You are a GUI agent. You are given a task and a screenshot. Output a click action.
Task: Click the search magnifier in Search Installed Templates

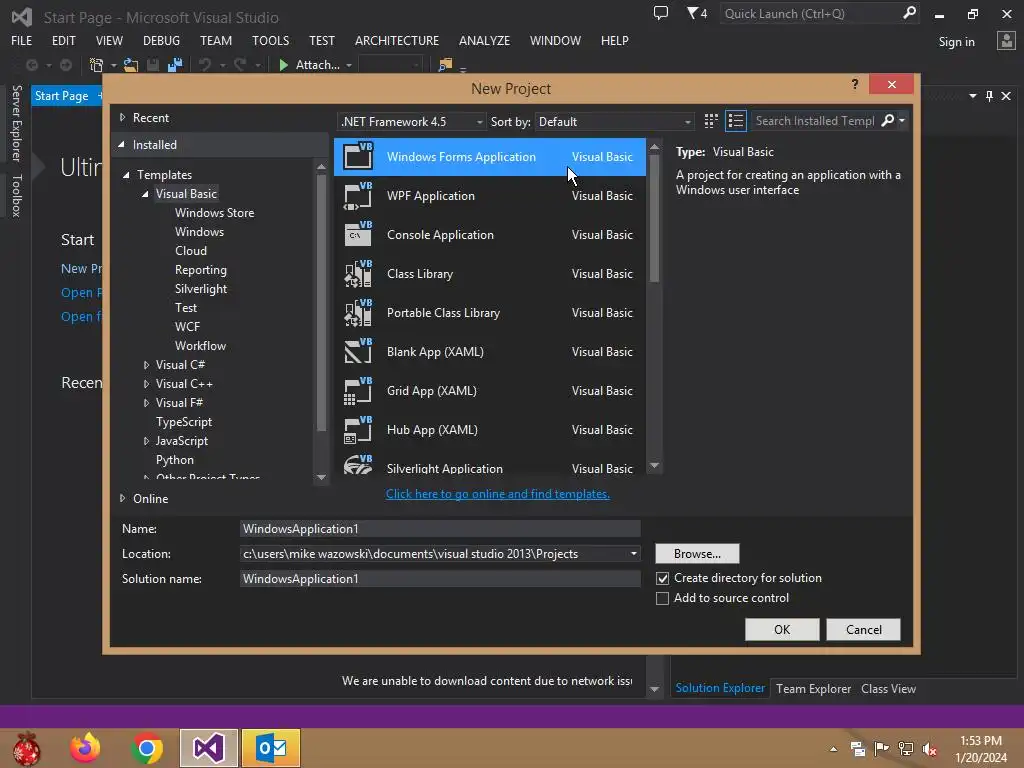tap(888, 120)
